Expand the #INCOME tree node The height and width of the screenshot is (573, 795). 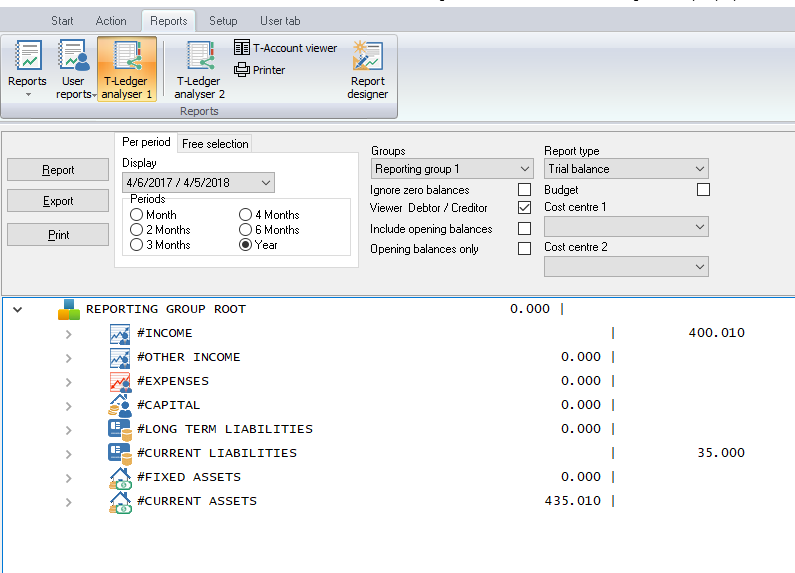tap(68, 334)
